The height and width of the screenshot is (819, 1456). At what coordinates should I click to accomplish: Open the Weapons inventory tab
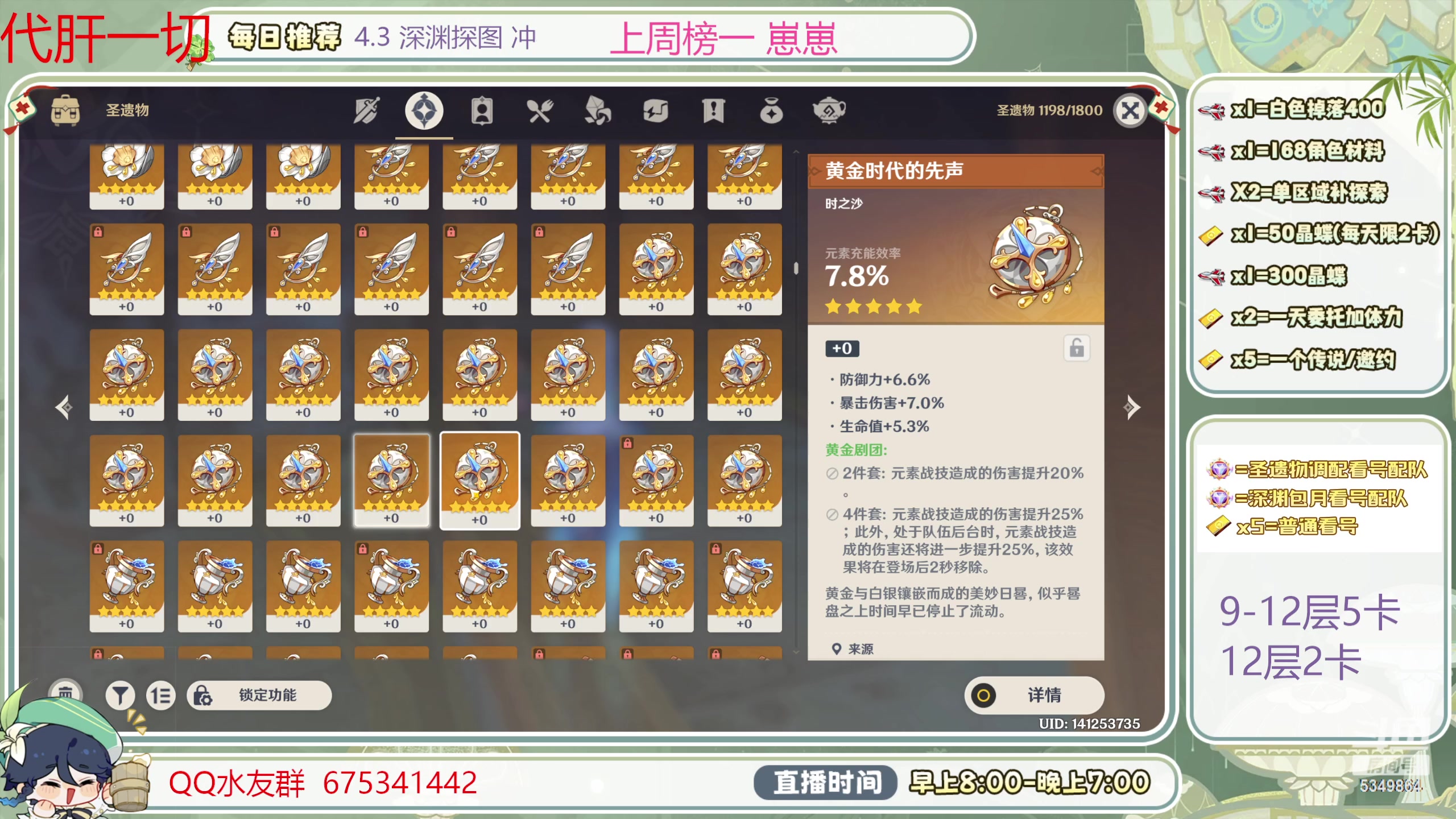click(366, 110)
